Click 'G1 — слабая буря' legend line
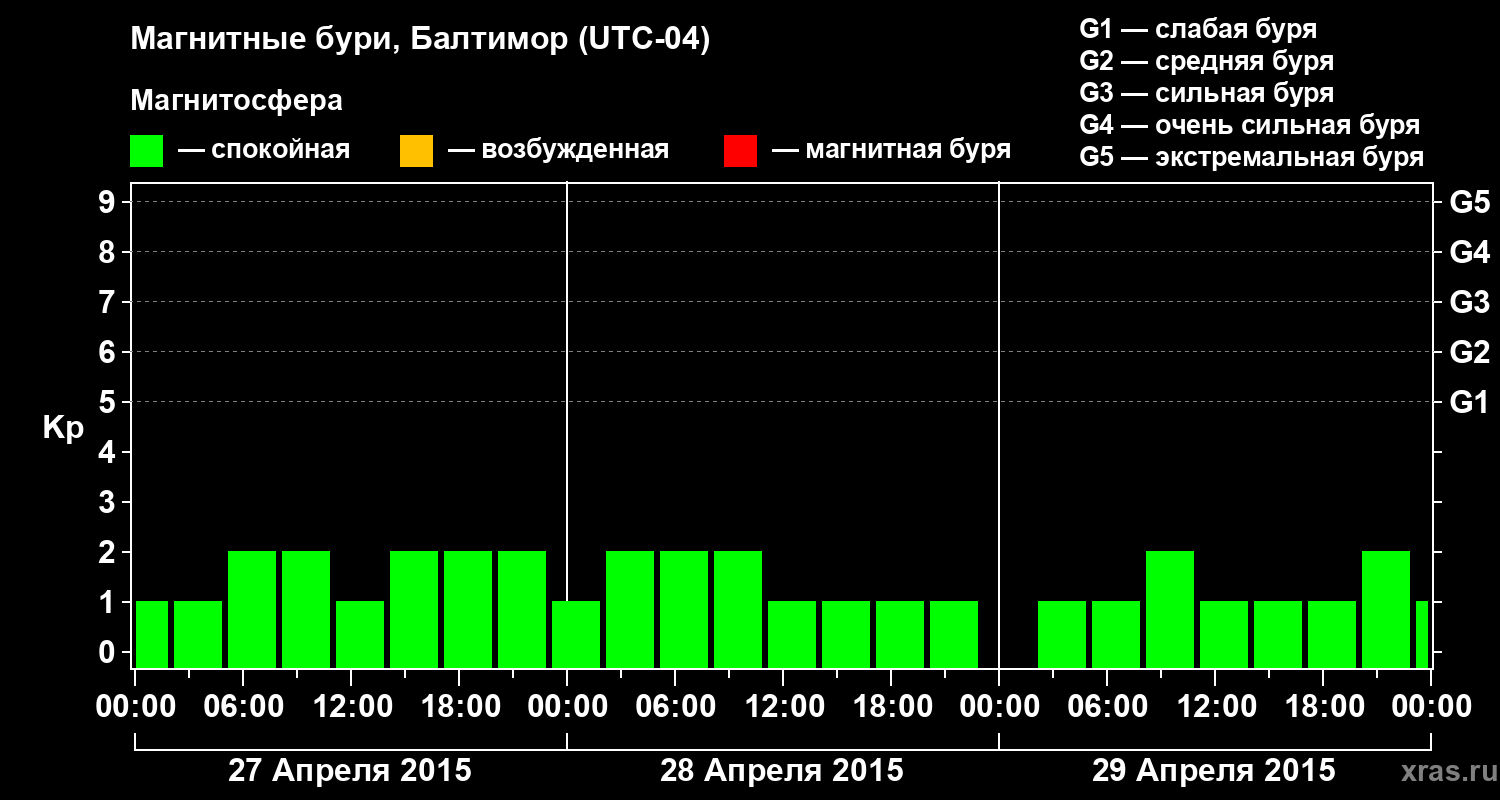1500x800 pixels. click(x=1198, y=29)
